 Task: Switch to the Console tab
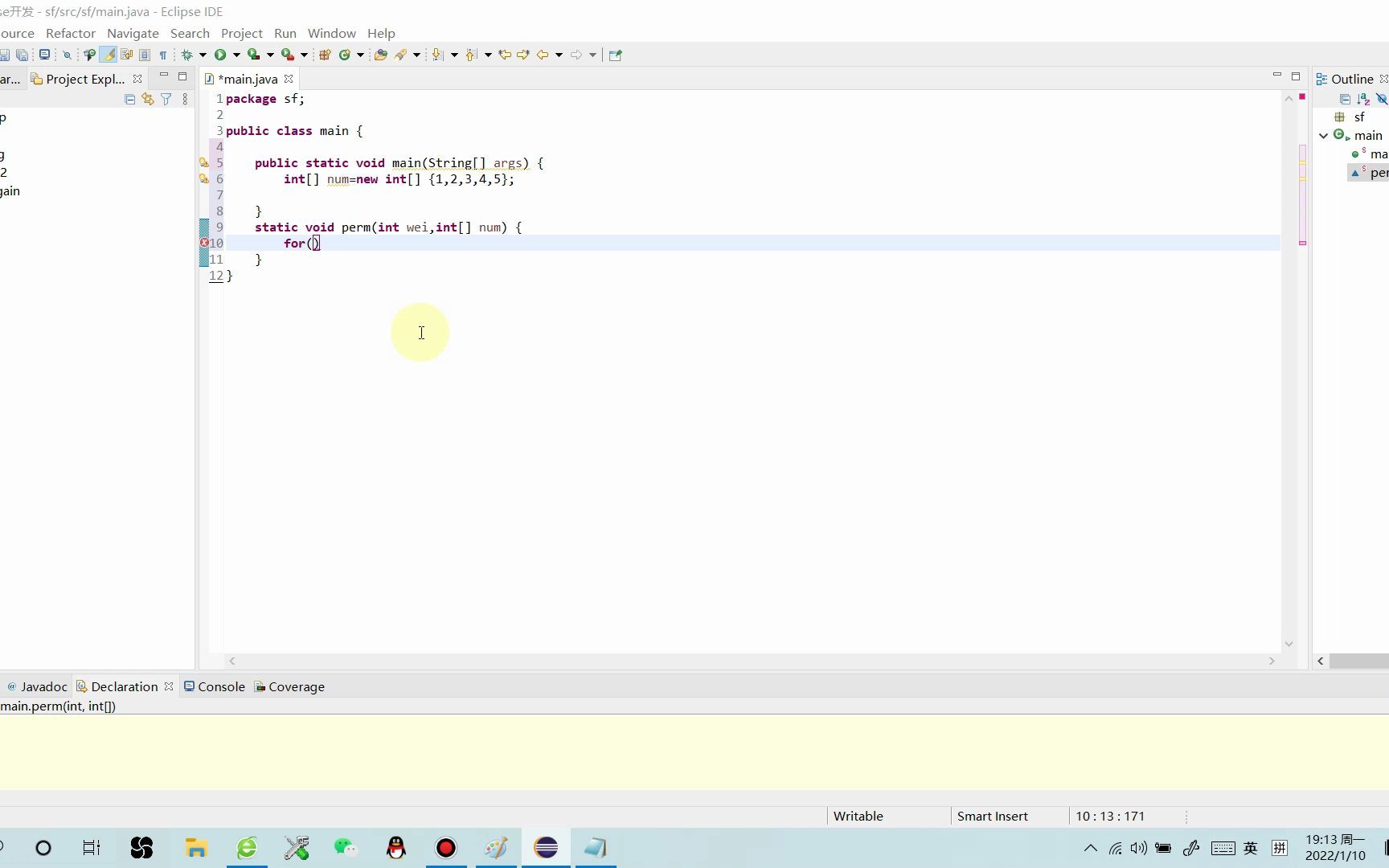click(215, 686)
